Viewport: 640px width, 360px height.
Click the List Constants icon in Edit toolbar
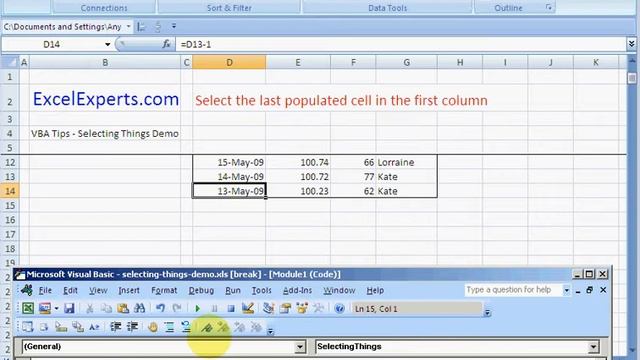click(44, 327)
